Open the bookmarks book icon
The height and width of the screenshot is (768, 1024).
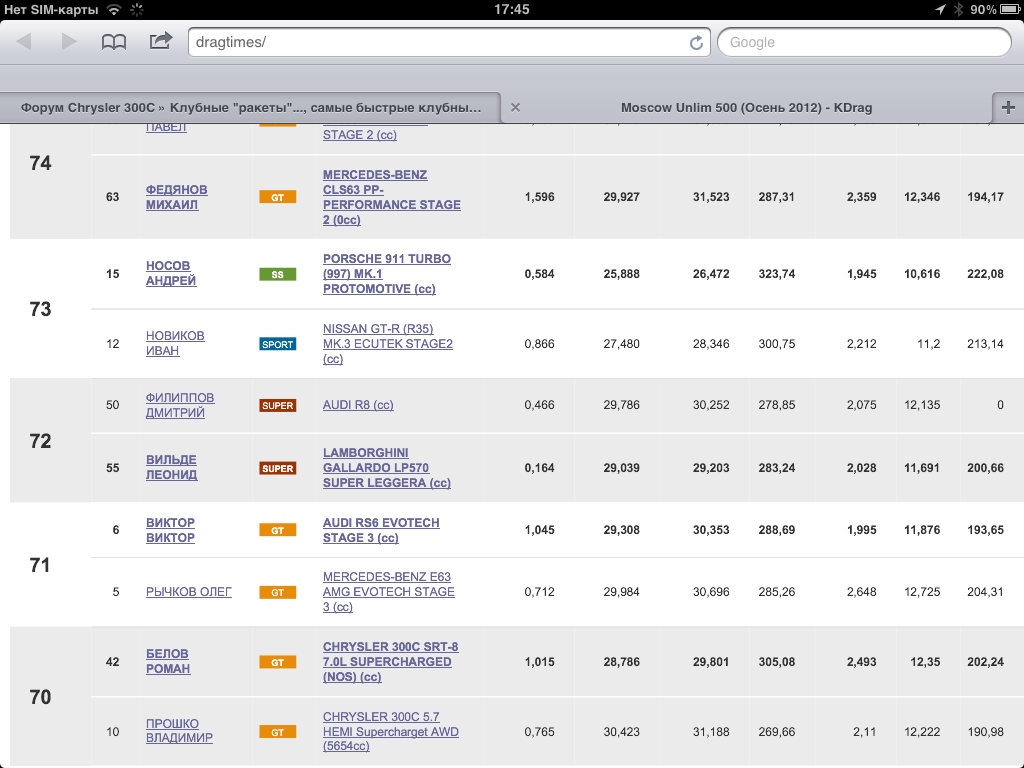(114, 42)
